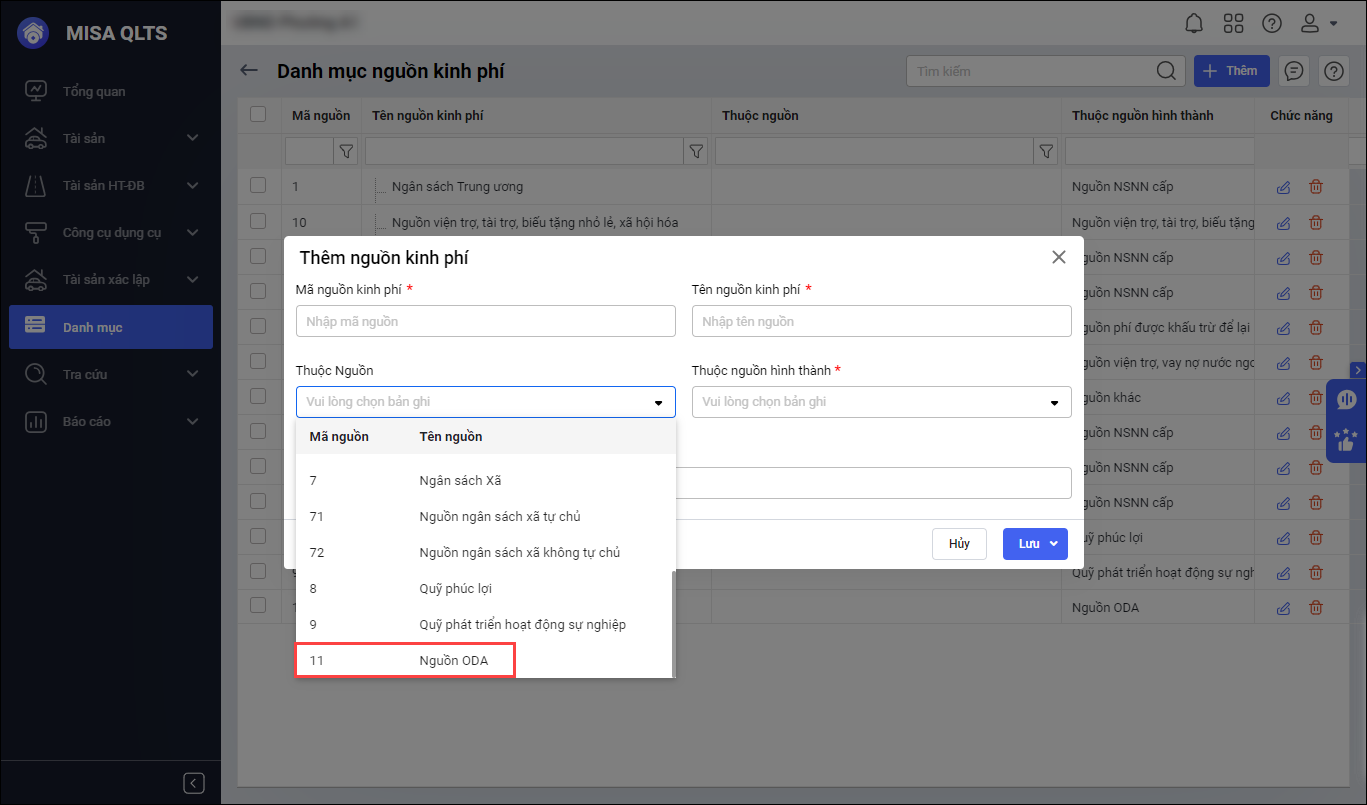
Task: Check the checkbox for row with code 1
Action: [258, 185]
